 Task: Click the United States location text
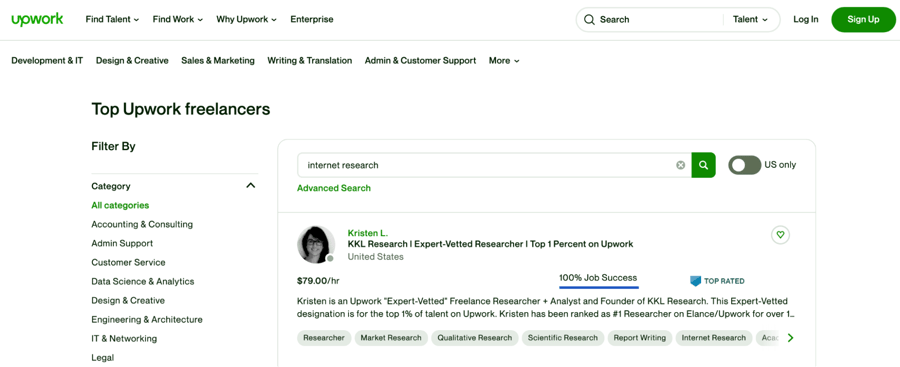375,257
